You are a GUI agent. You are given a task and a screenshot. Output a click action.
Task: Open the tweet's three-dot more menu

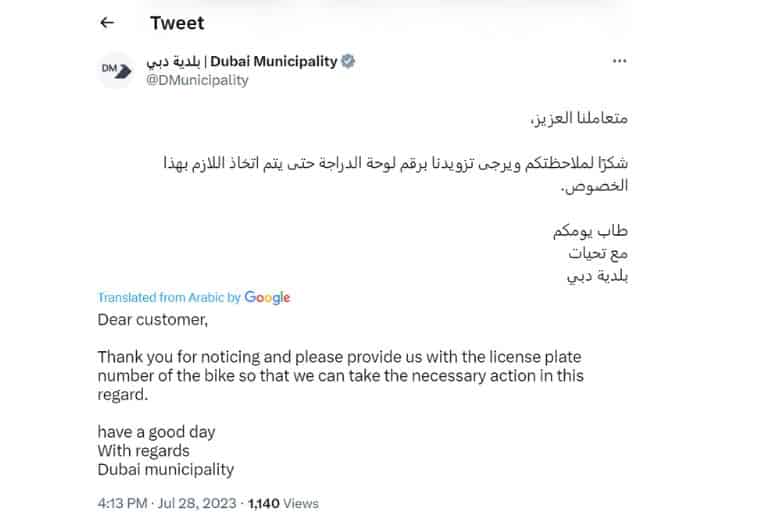click(619, 62)
